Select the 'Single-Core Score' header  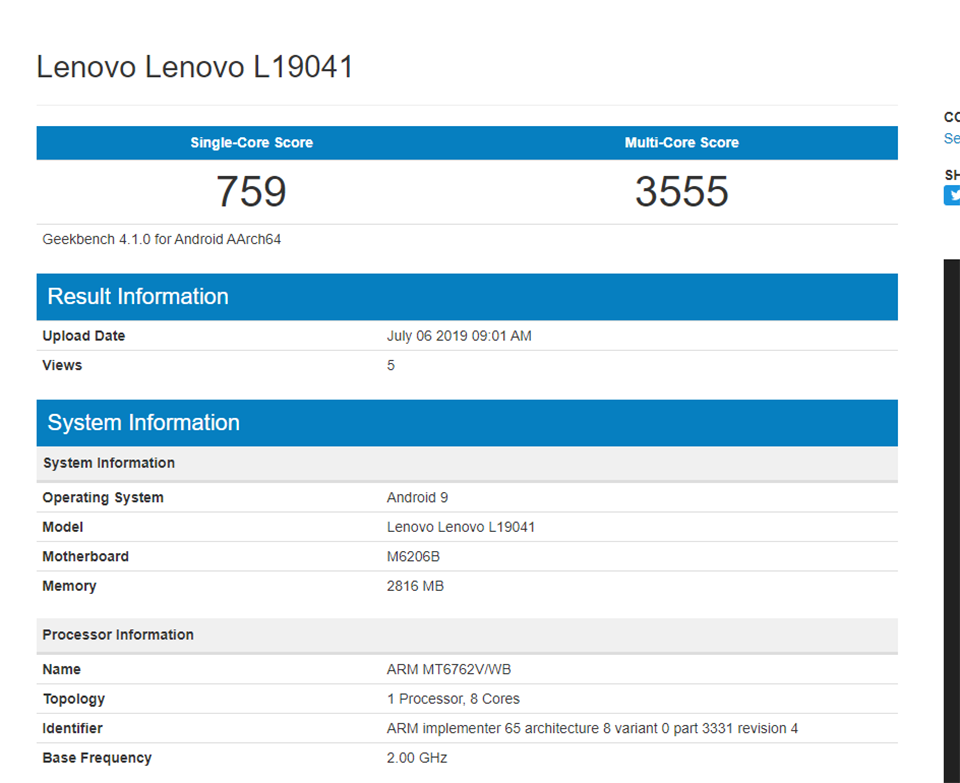tap(252, 143)
